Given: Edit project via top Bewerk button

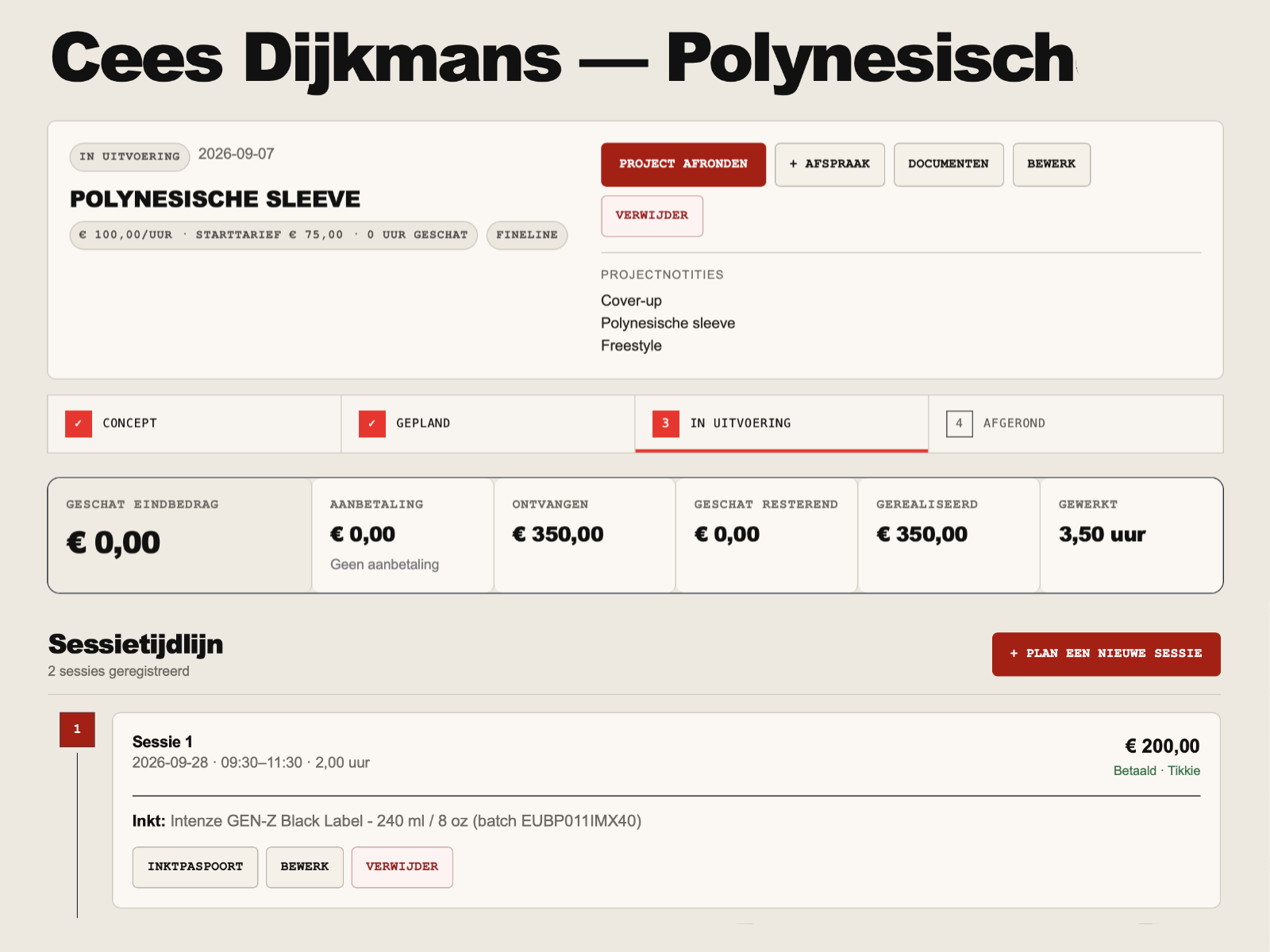Looking at the screenshot, I should pos(1052,164).
